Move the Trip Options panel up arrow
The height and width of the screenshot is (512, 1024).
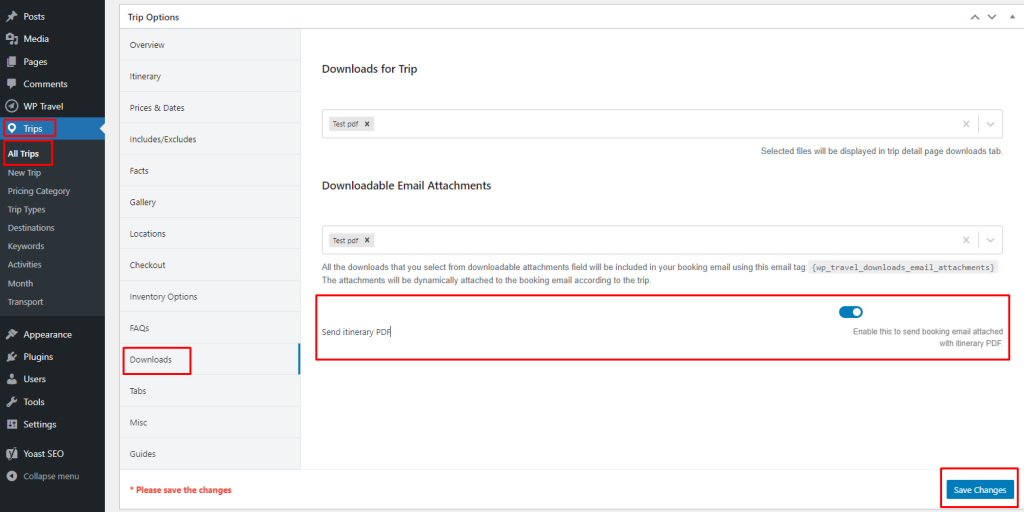(x=975, y=17)
